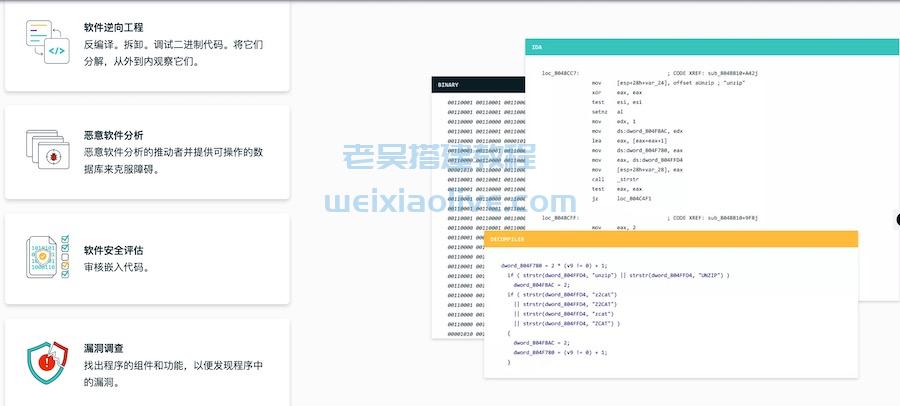Click the malware analysis bug icon
The height and width of the screenshot is (406, 900).
[x=48, y=149]
